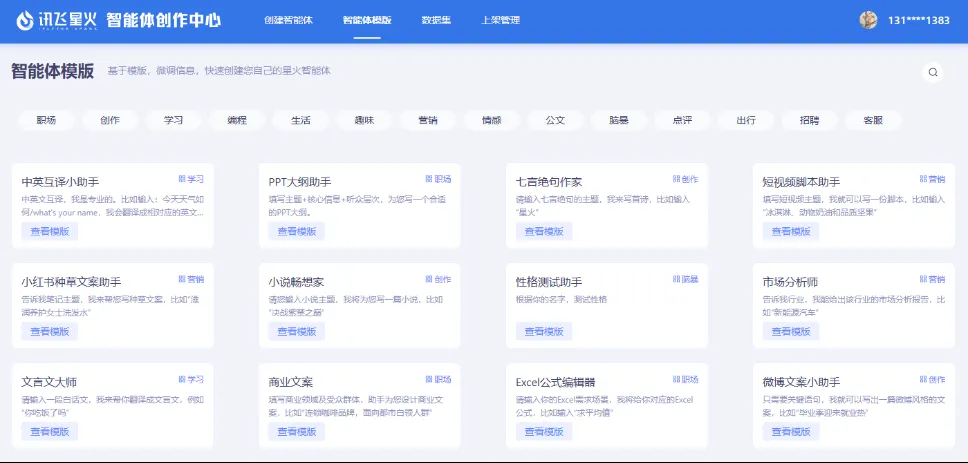
Task: Click the 脑暴 tag icon on 性格测试助手
Action: tap(676, 280)
